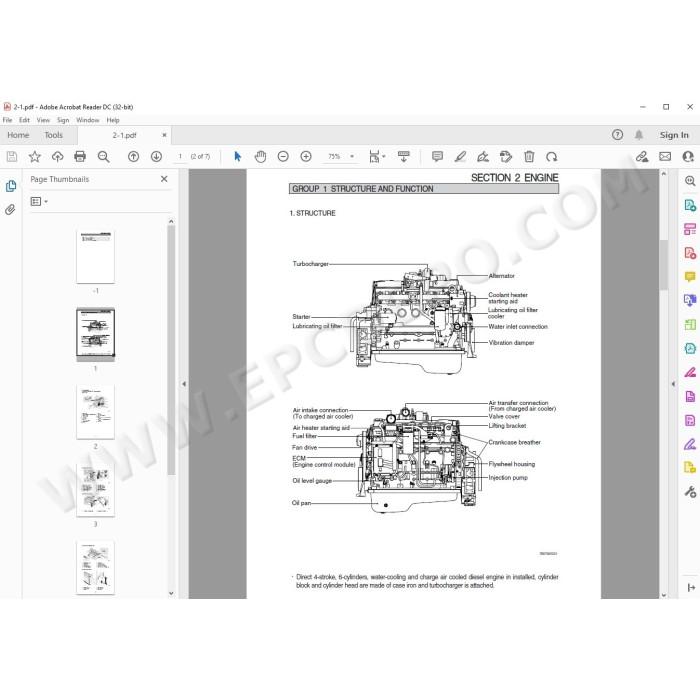
Task: Zoom out with the minus icon
Action: tap(283, 157)
